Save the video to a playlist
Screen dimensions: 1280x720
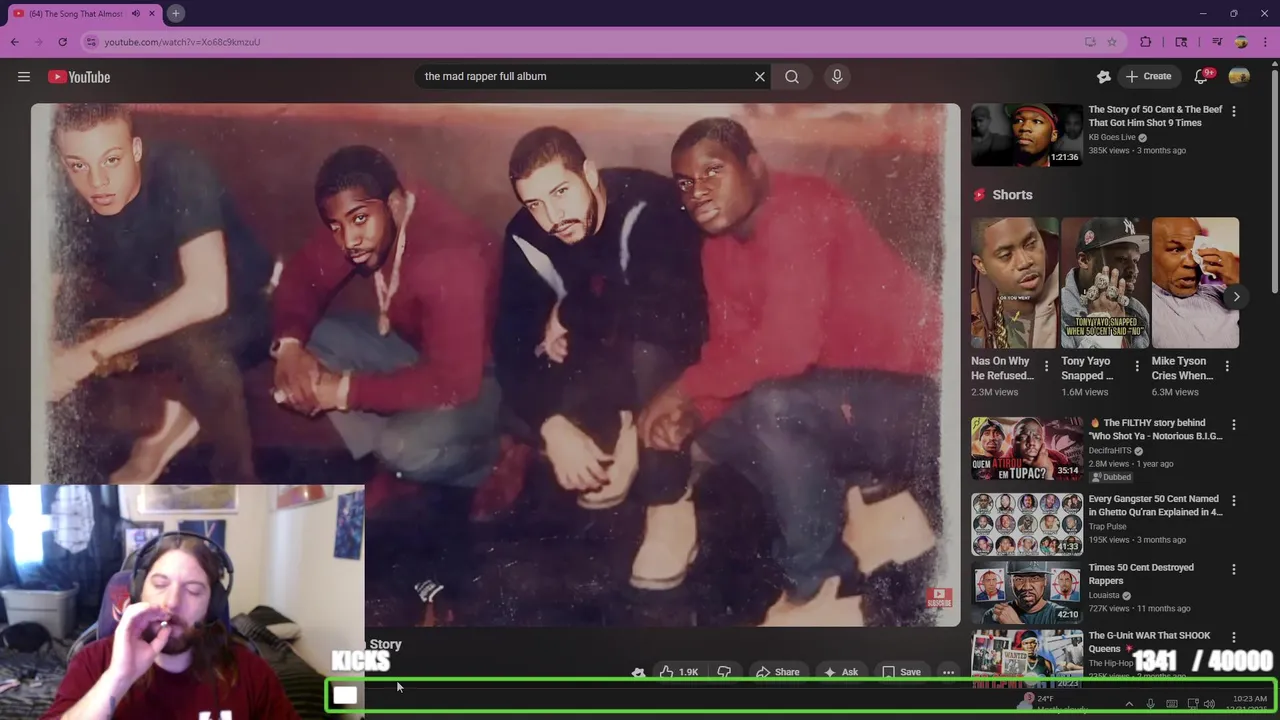pyautogui.click(x=901, y=672)
